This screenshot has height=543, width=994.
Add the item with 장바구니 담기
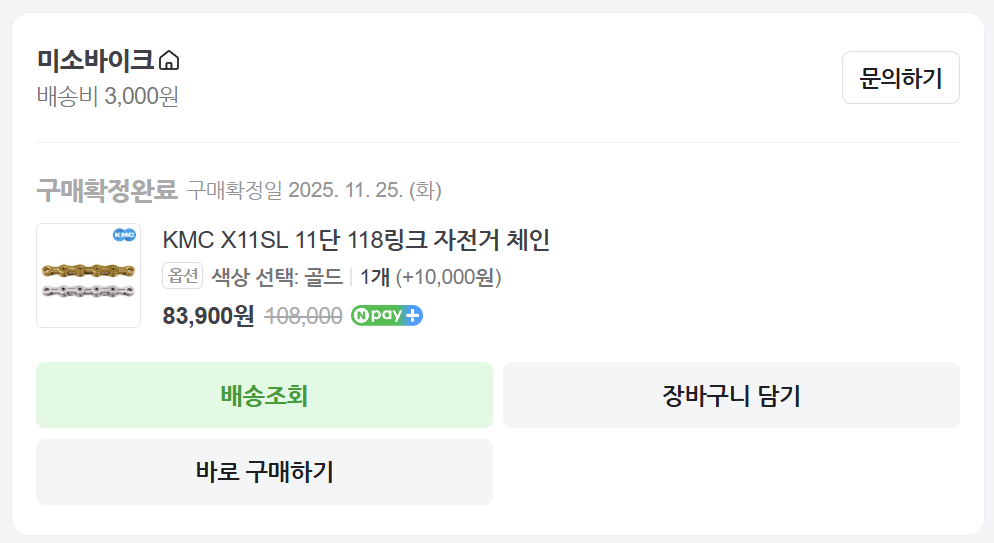coord(731,395)
